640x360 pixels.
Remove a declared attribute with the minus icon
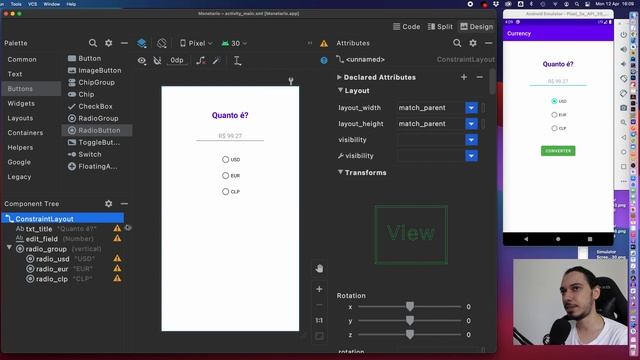click(x=480, y=77)
